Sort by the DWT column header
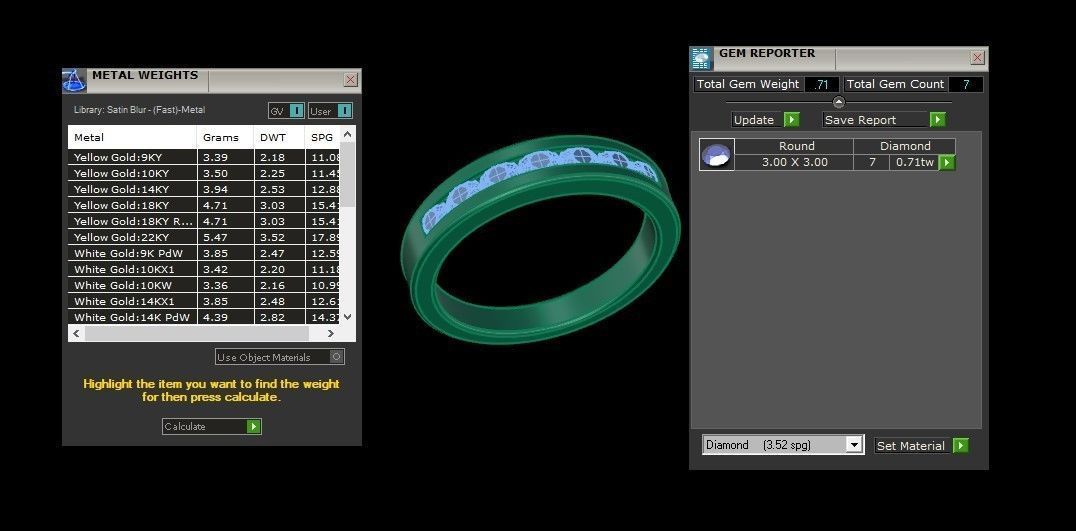 pos(279,137)
